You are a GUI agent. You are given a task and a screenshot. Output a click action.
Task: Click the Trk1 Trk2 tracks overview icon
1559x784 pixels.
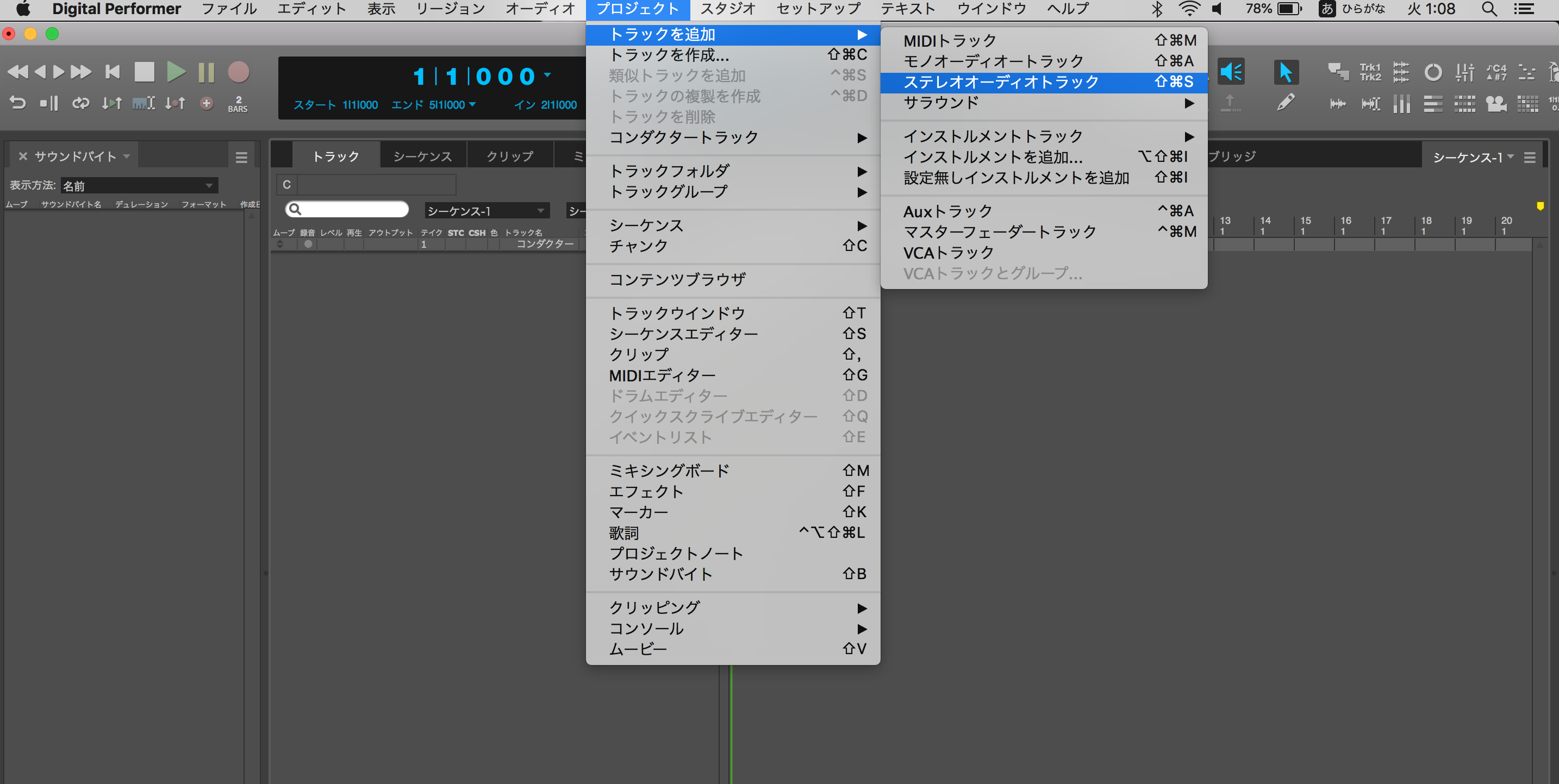click(1370, 73)
